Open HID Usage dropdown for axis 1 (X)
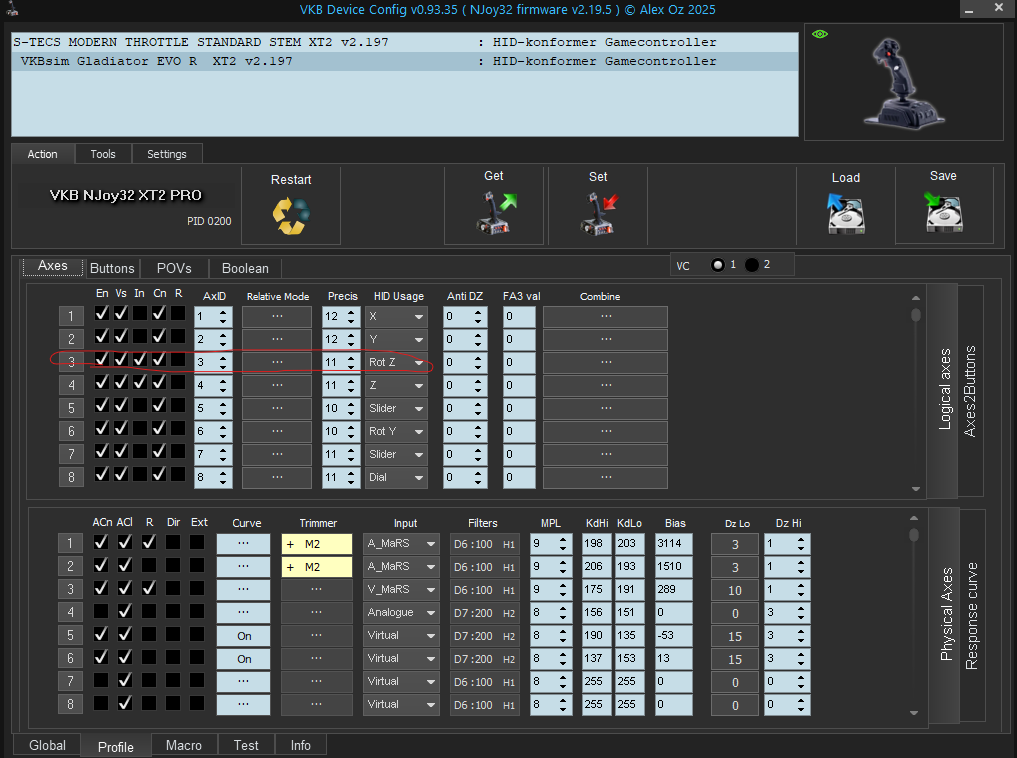The height and width of the screenshot is (758, 1017). (x=396, y=316)
